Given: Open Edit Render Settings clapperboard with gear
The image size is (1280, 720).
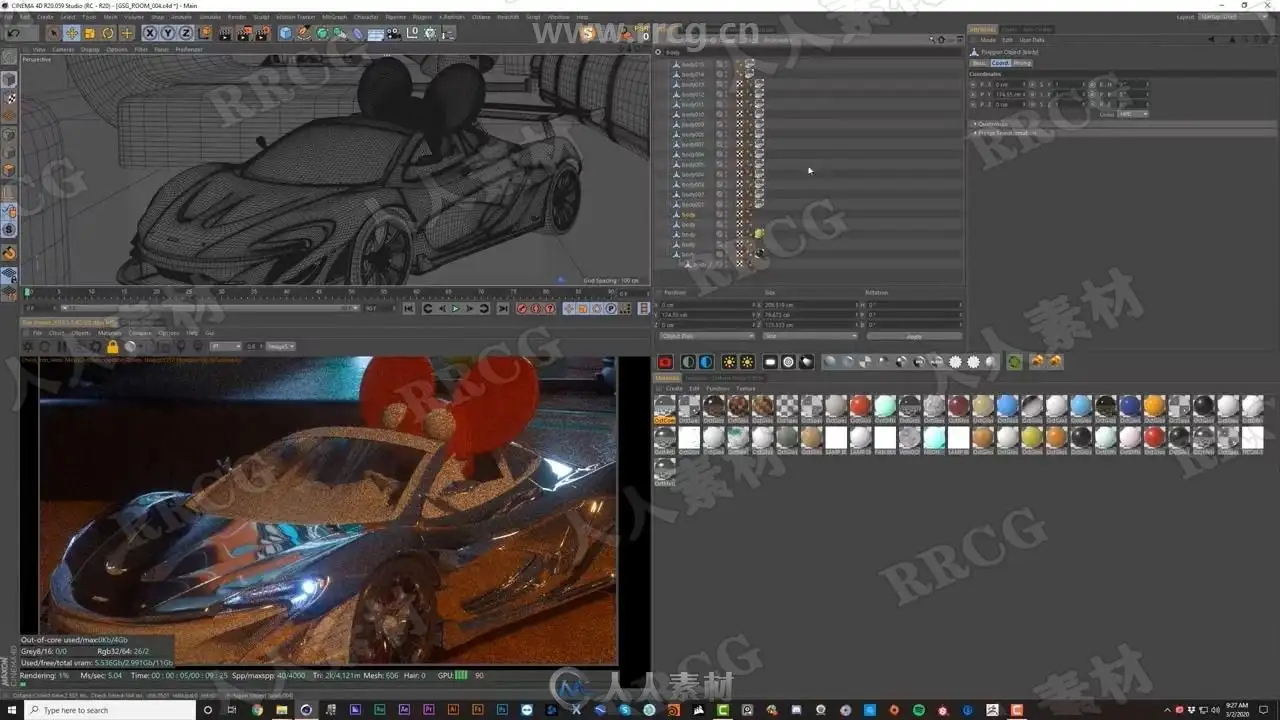Looking at the screenshot, I should tap(261, 33).
